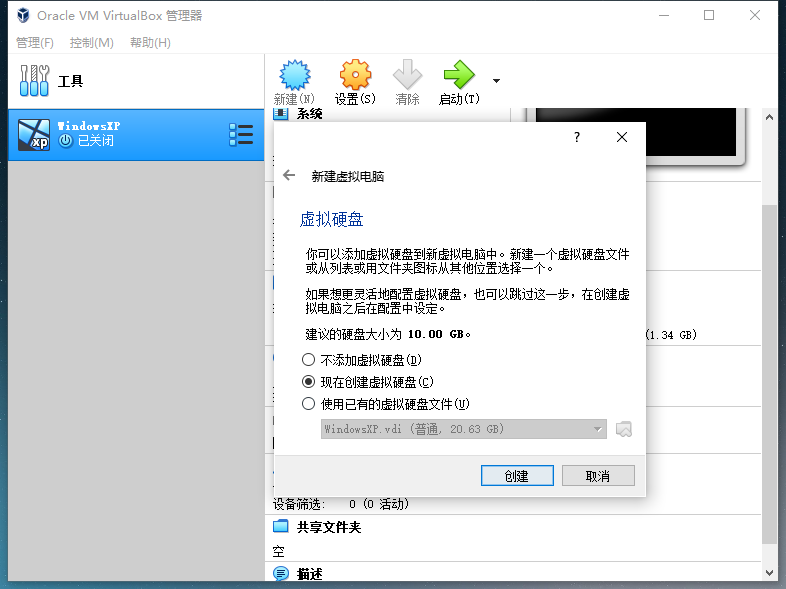The height and width of the screenshot is (589, 786).
Task: Click the 系统 section icon
Action: point(281,114)
